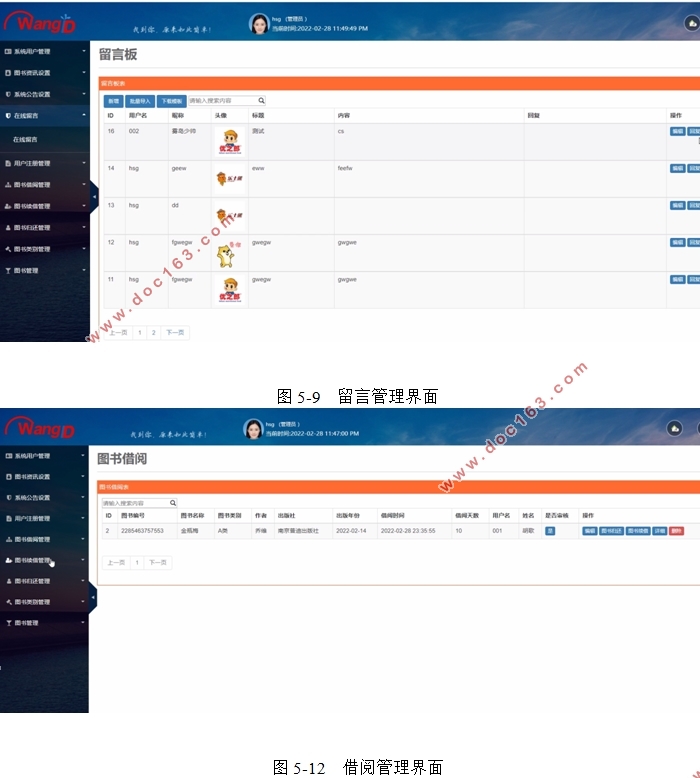Screen dimensions: 700x778
Task: Click 编辑 button in the 金瓶梅 row
Action: pos(589,531)
